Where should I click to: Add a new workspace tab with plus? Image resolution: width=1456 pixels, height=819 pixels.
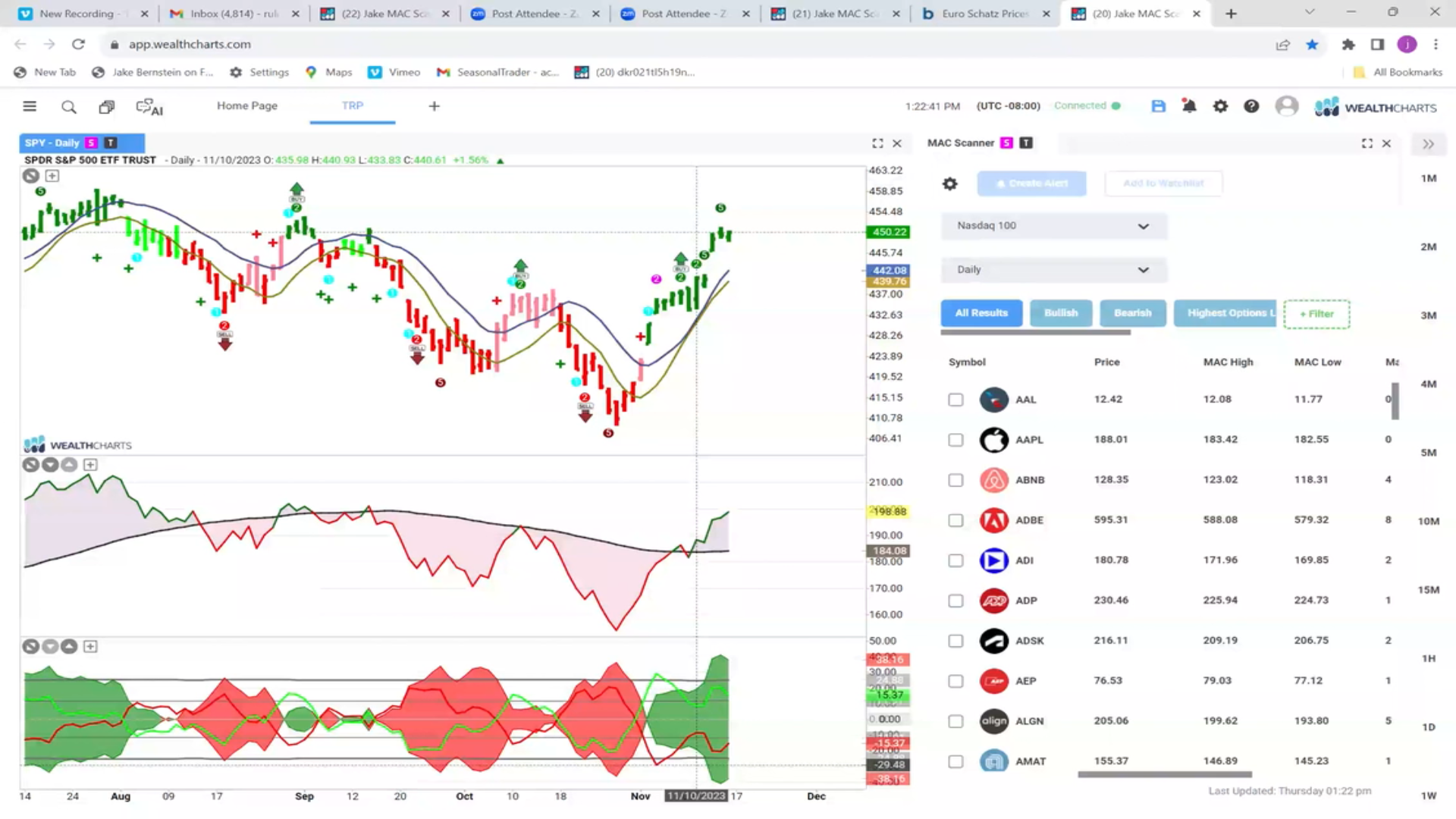click(x=434, y=106)
